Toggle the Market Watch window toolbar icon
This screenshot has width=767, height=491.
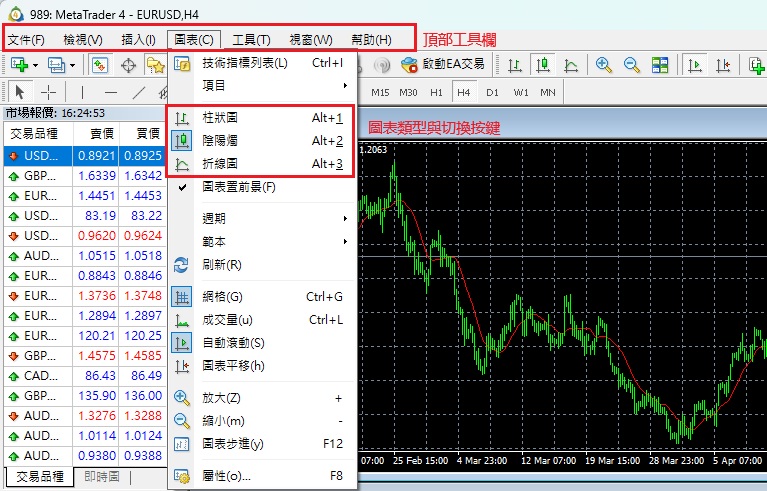[x=100, y=65]
